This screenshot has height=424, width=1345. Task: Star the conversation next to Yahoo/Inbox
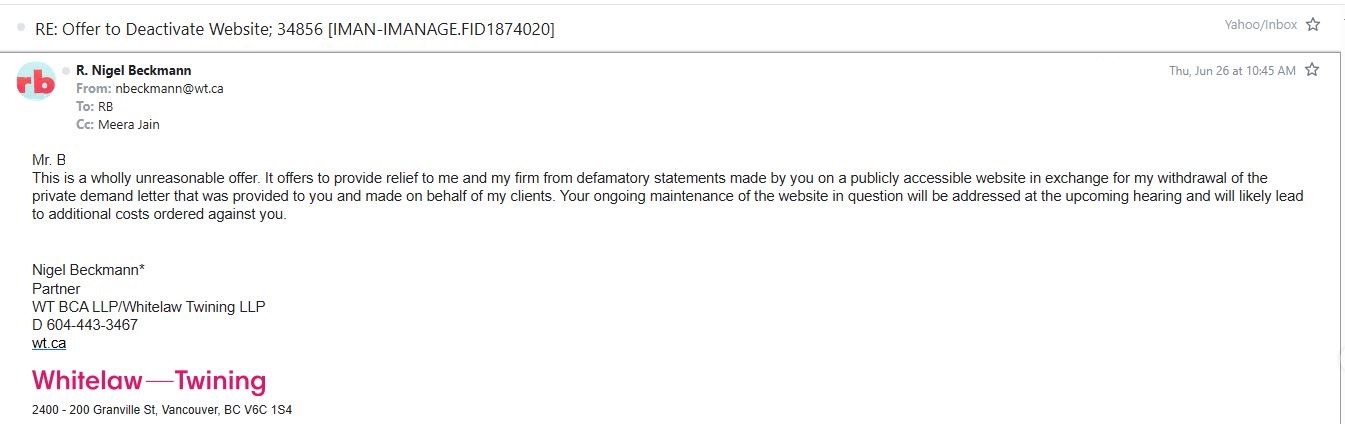coord(1313,25)
